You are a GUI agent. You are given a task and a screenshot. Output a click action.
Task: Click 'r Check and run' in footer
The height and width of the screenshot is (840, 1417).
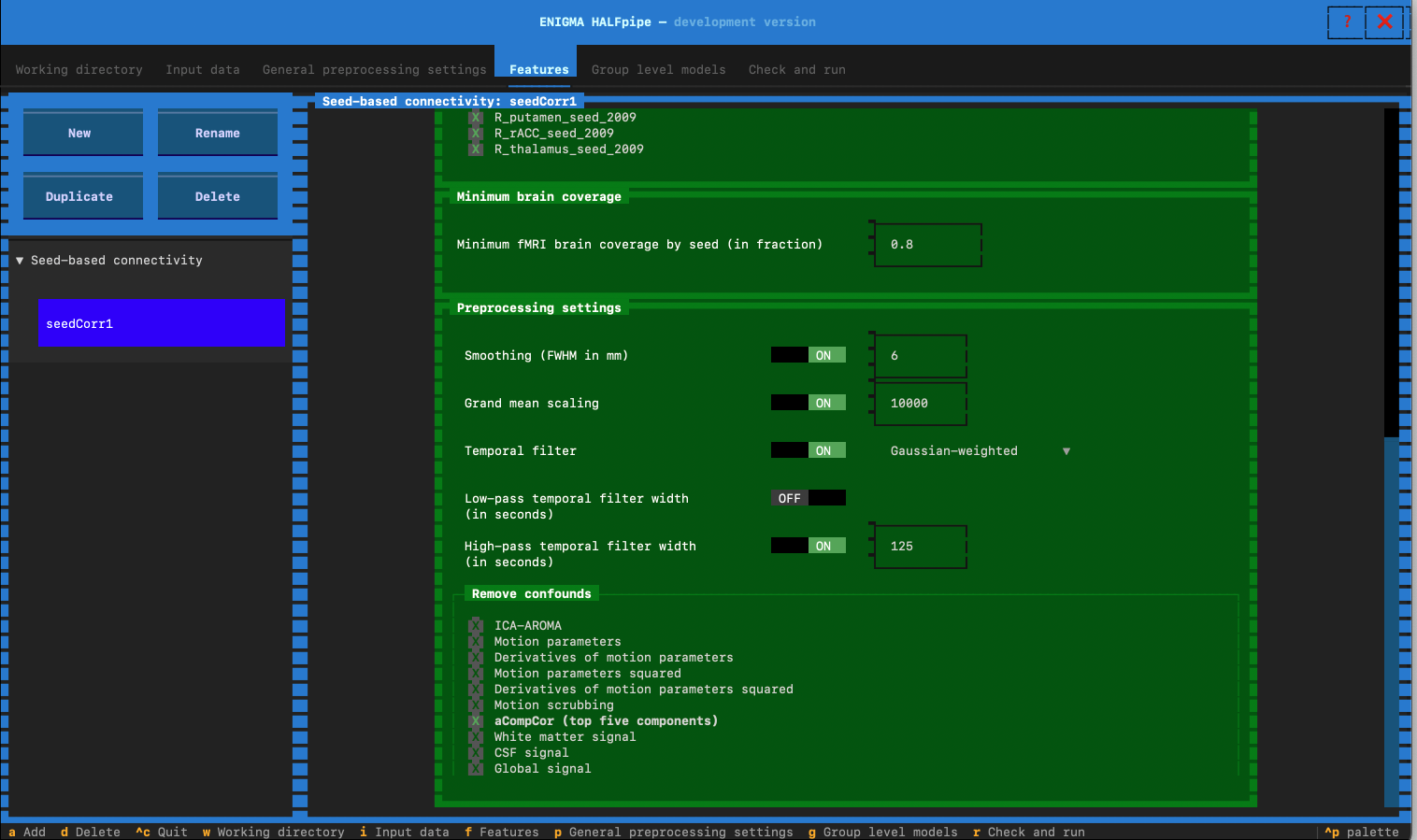pyautogui.click(x=1029, y=832)
